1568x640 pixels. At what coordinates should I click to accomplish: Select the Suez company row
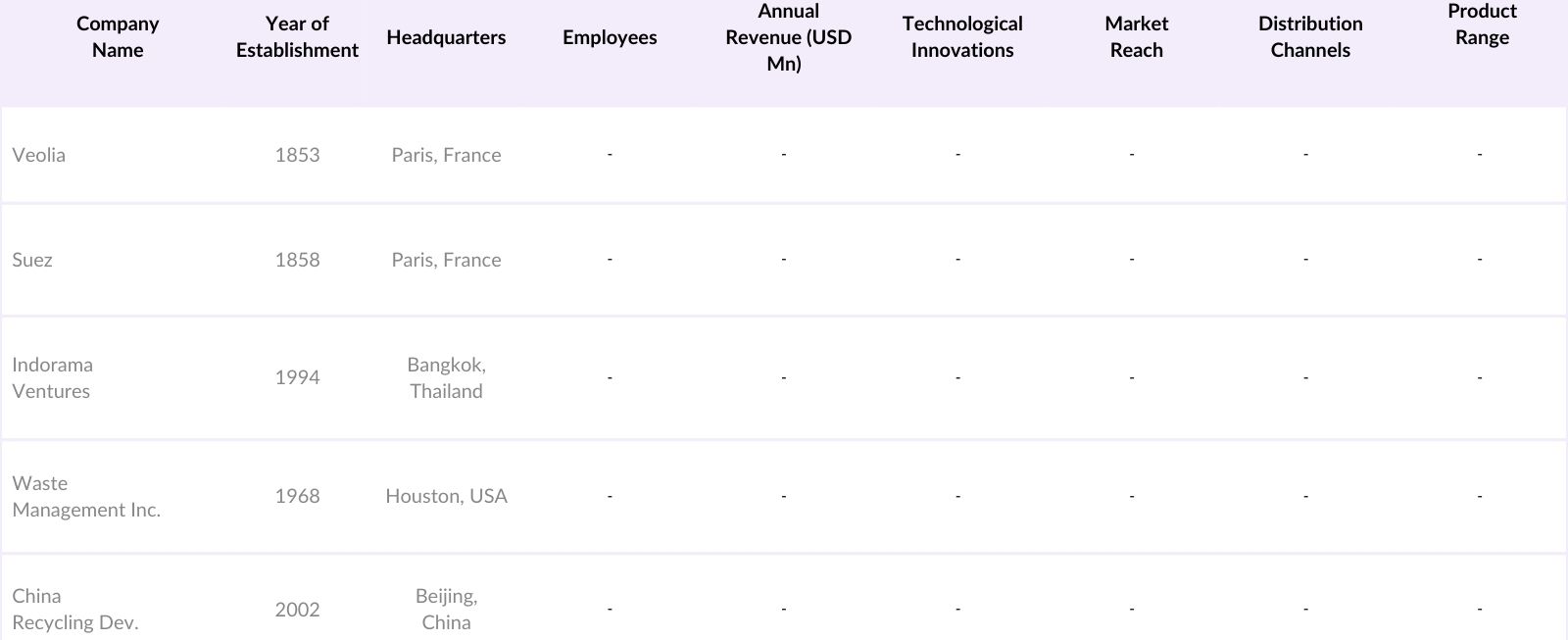tap(32, 260)
